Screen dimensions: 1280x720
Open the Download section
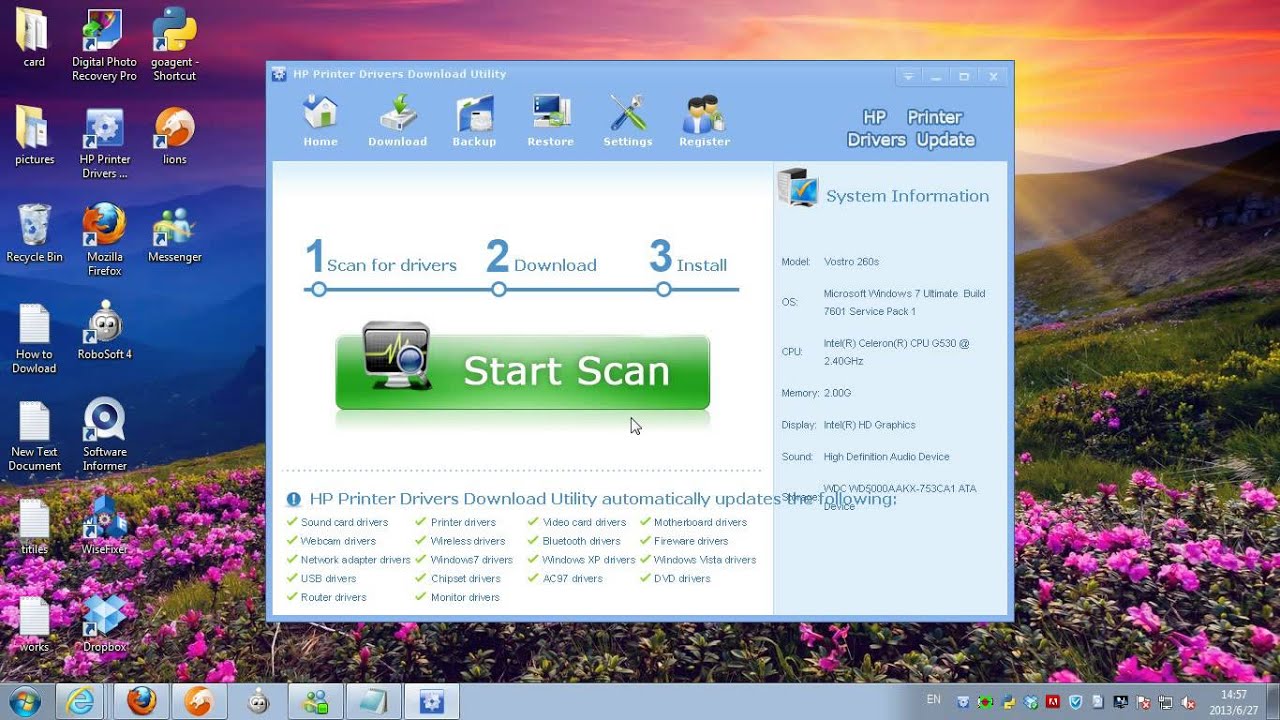(397, 122)
